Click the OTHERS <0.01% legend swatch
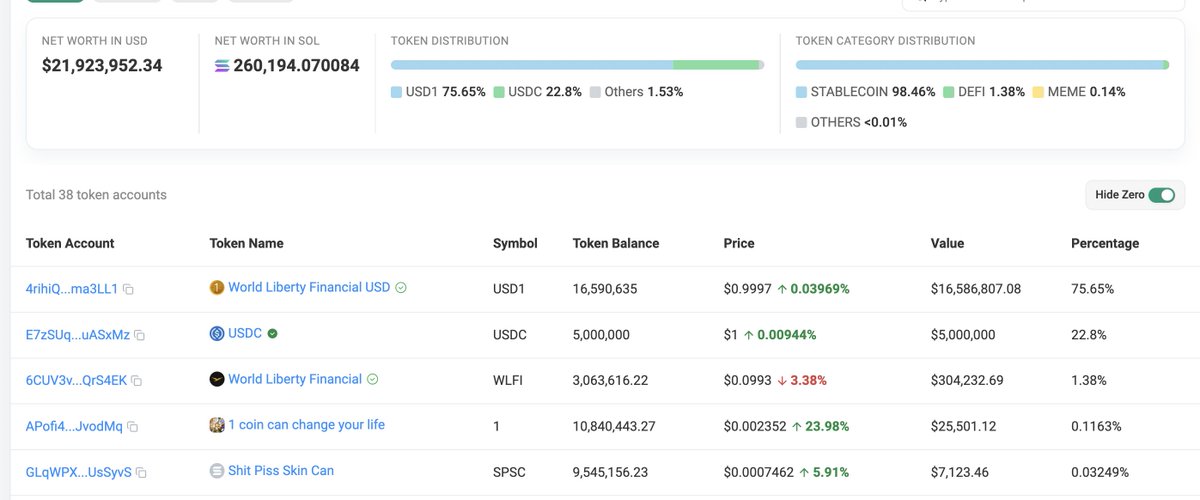 click(801, 123)
